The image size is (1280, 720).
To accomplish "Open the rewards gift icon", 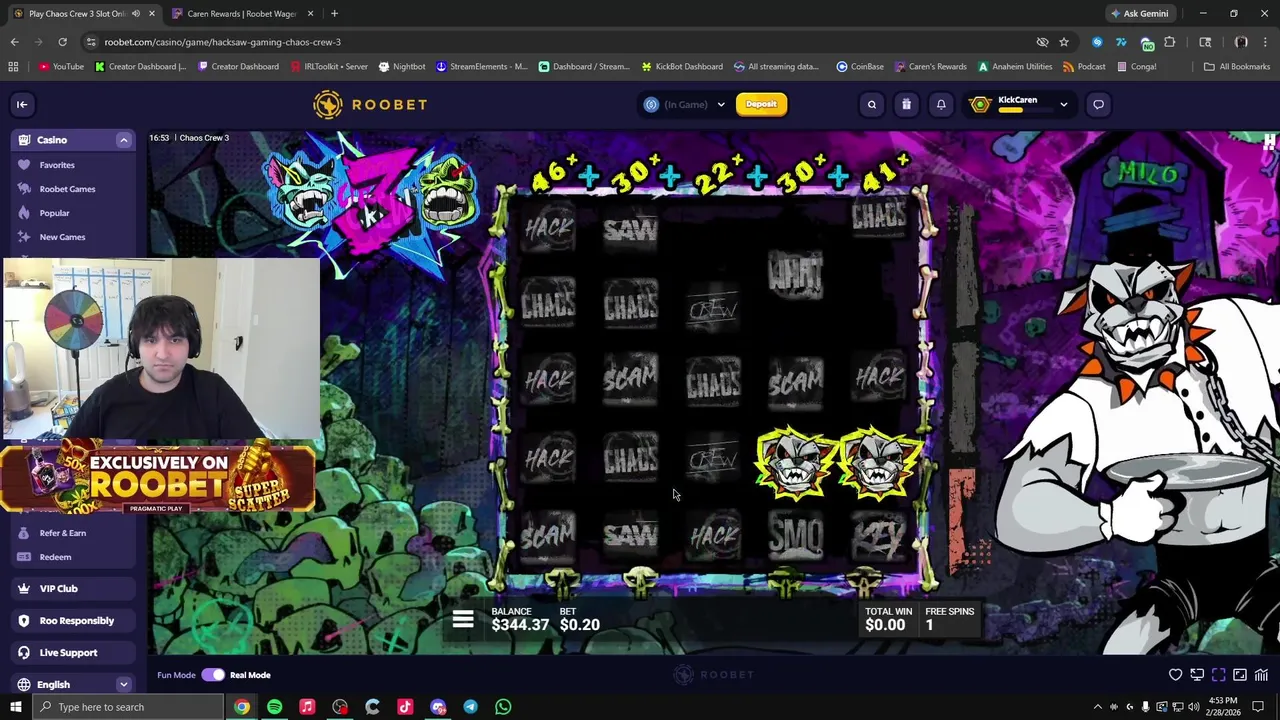I will click(906, 104).
